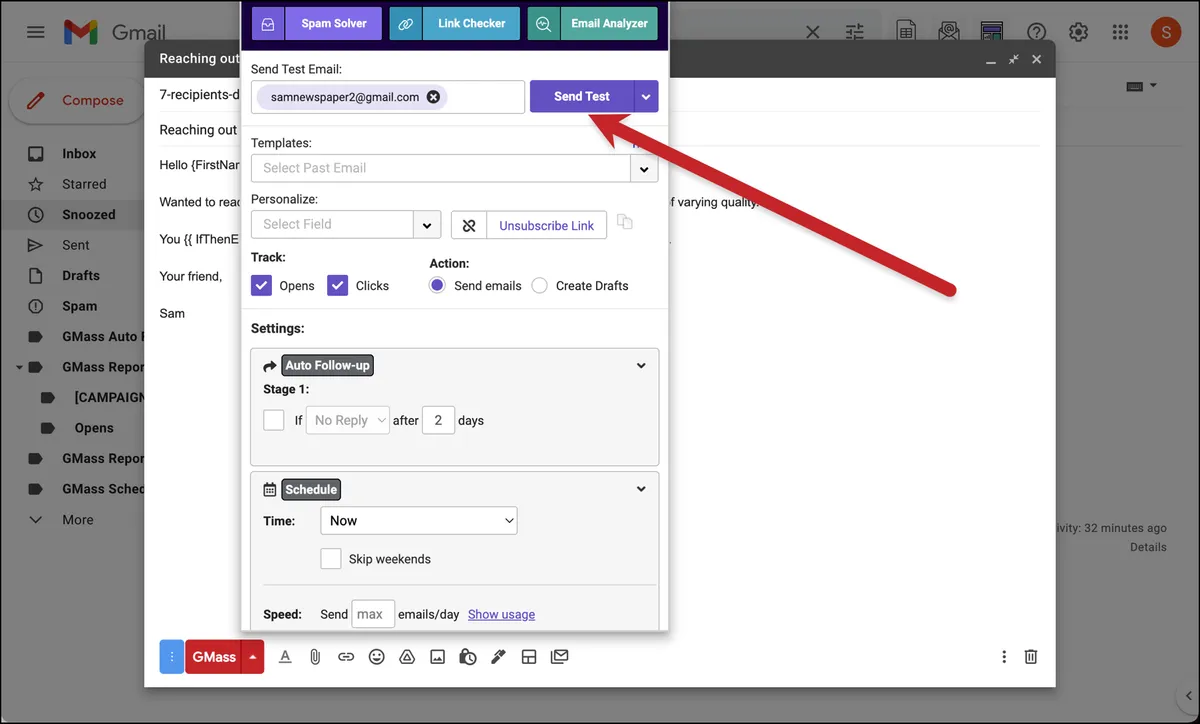Open the Starred folder

(x=84, y=184)
